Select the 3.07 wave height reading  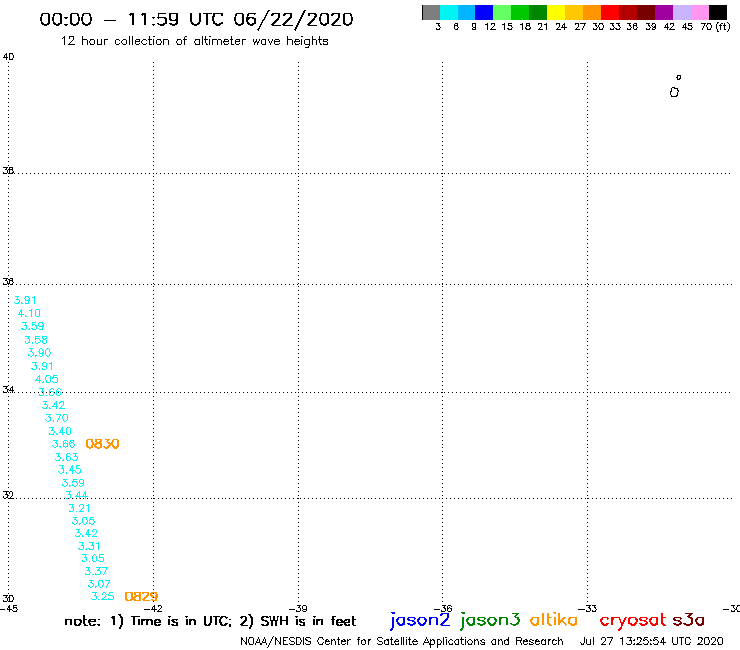99,584
